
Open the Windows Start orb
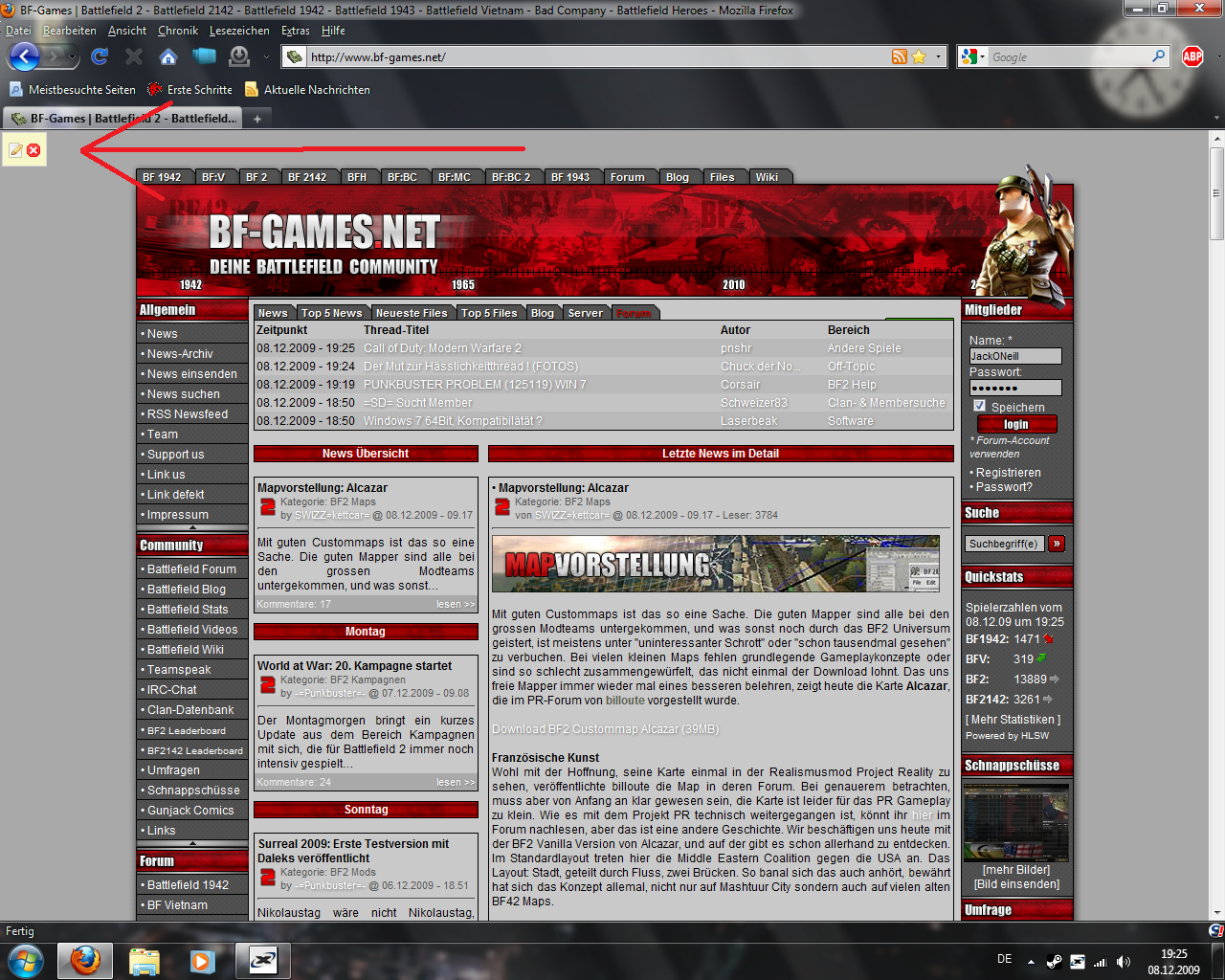24,959
